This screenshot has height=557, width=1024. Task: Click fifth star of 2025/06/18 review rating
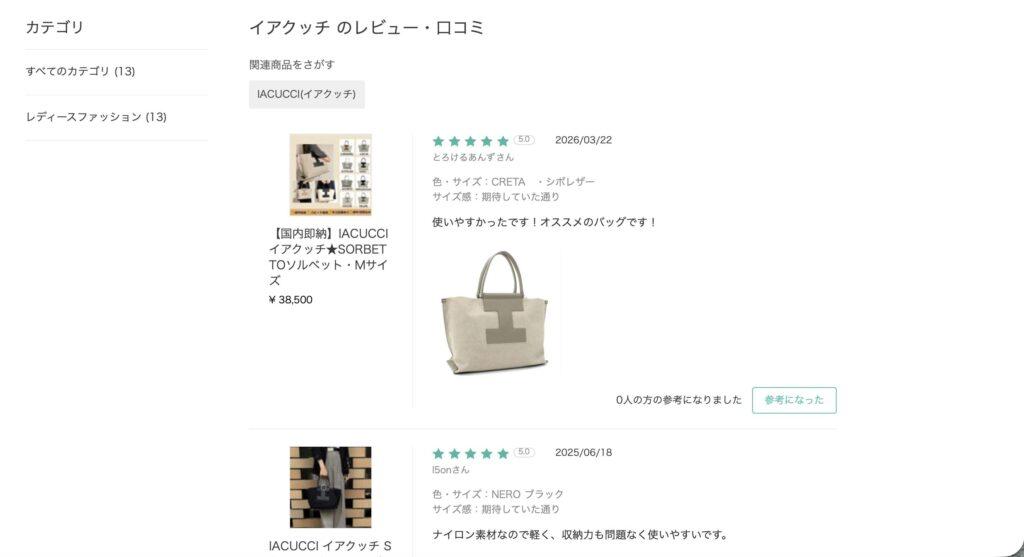click(502, 454)
